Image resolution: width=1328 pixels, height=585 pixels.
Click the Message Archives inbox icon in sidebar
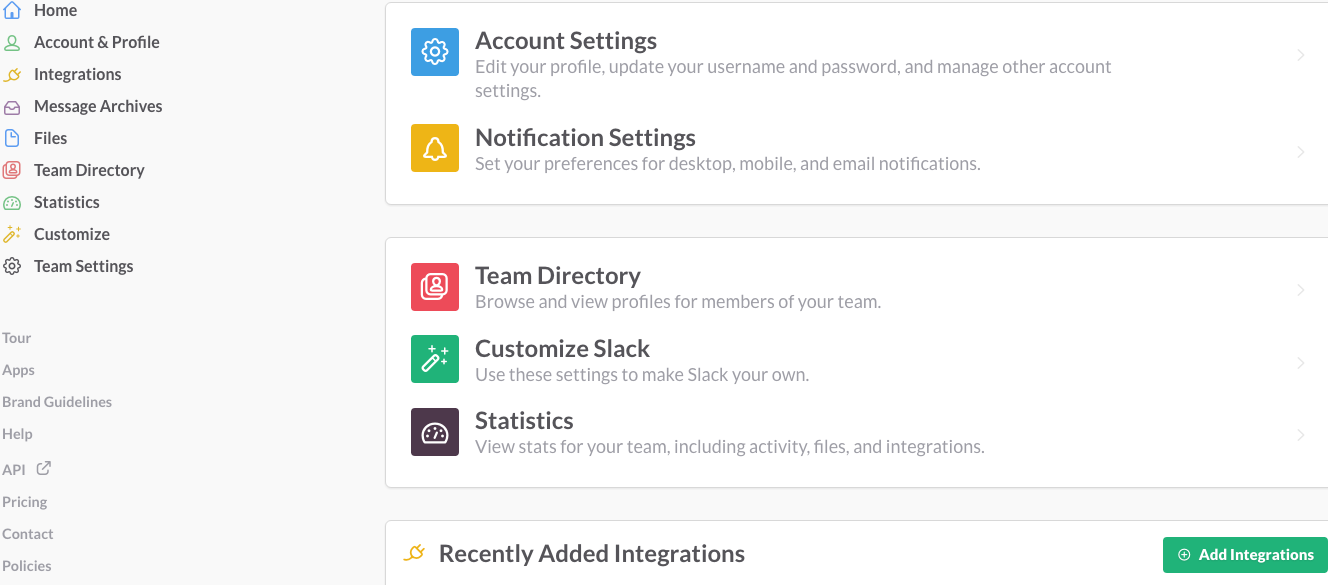(x=12, y=107)
